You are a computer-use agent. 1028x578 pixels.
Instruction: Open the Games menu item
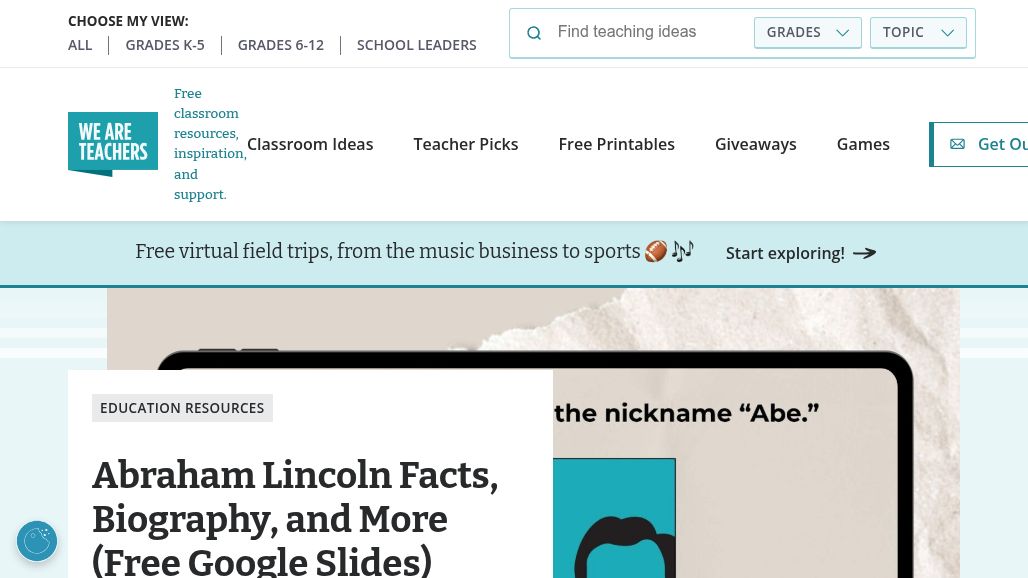[863, 144]
